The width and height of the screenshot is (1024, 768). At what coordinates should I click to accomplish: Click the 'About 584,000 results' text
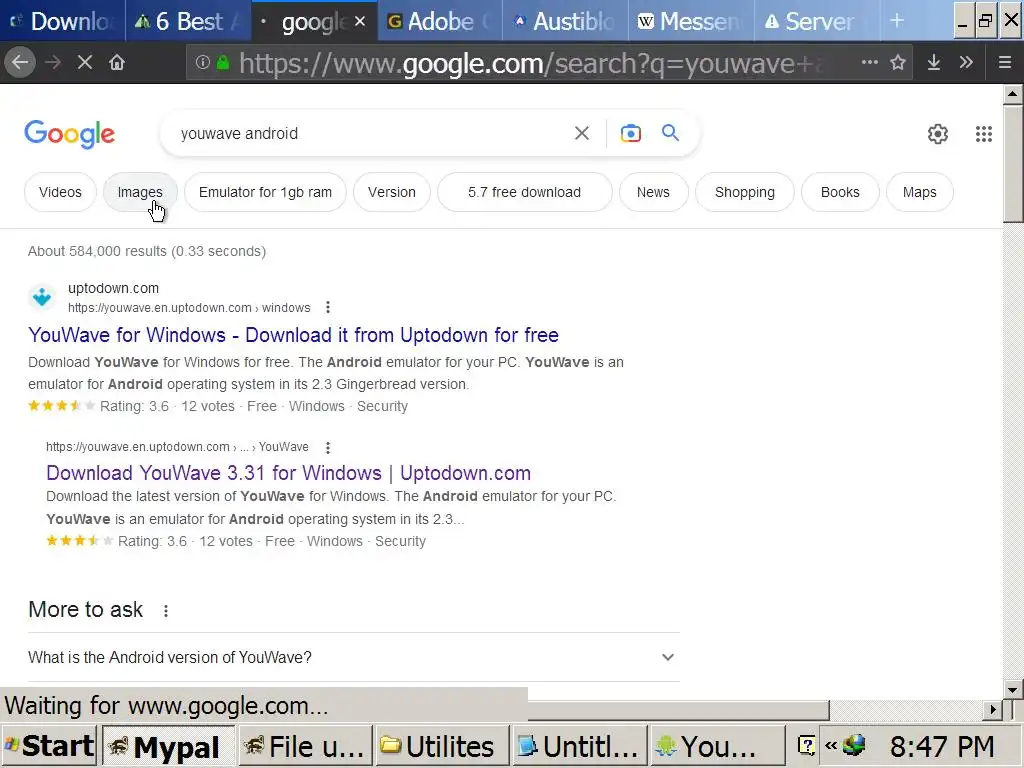click(x=147, y=251)
